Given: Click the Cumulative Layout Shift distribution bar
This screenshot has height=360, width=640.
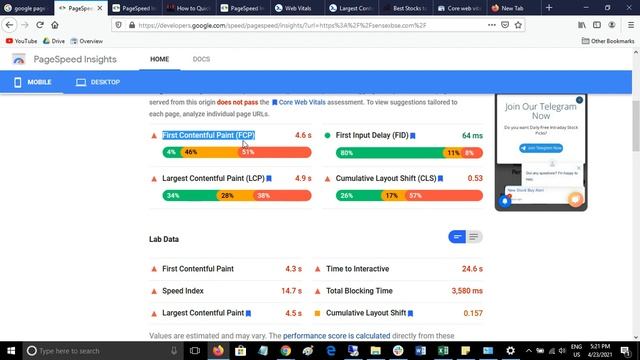Looking at the screenshot, I should pyautogui.click(x=409, y=196).
